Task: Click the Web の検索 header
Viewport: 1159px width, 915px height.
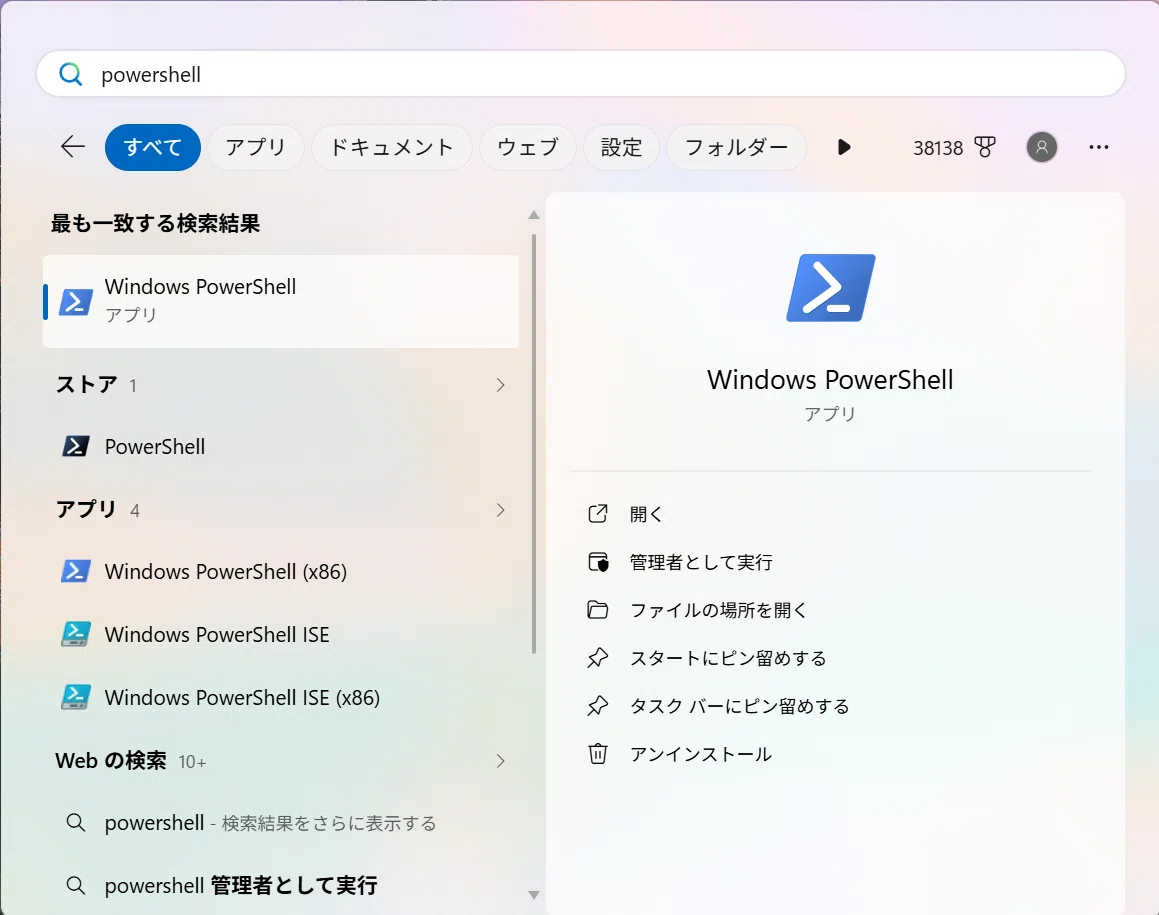Action: coord(111,761)
